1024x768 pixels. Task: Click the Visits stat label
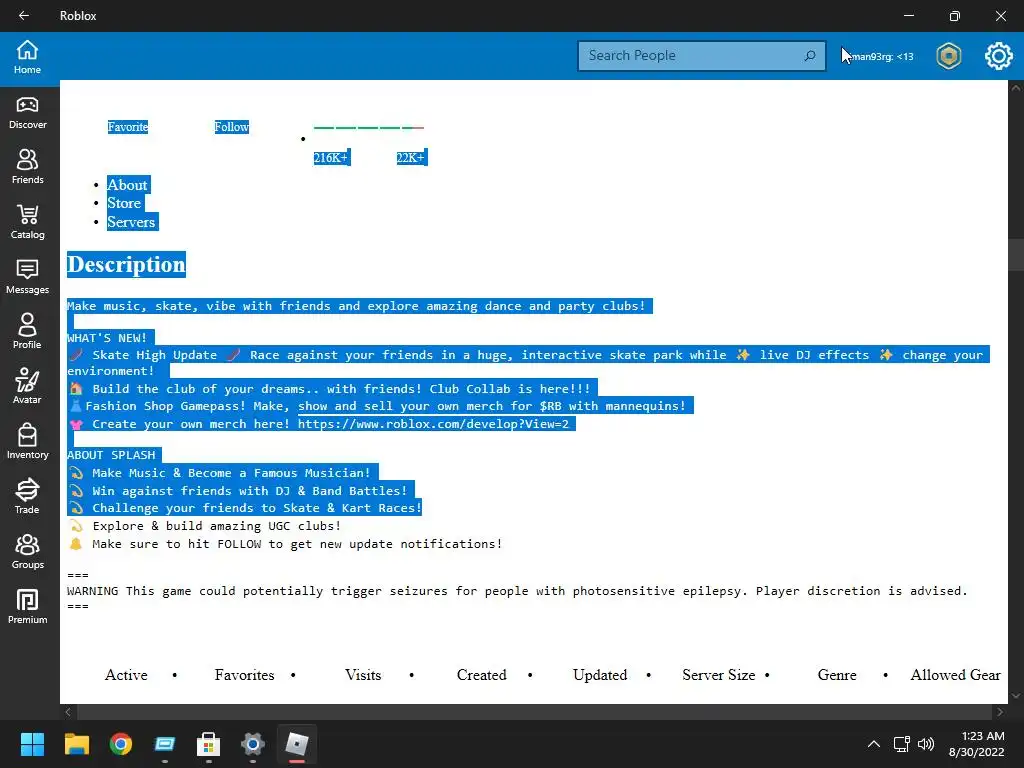[363, 675]
